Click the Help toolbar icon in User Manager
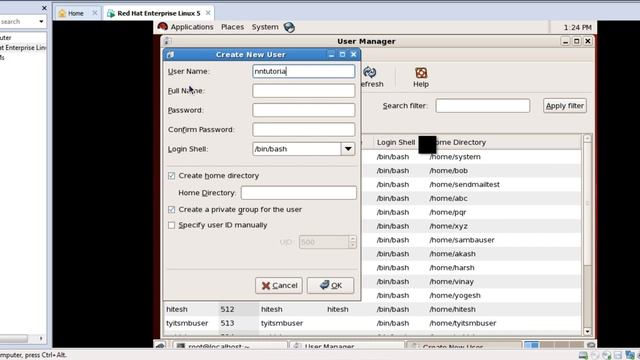This screenshot has width=640, height=360. pyautogui.click(x=421, y=73)
